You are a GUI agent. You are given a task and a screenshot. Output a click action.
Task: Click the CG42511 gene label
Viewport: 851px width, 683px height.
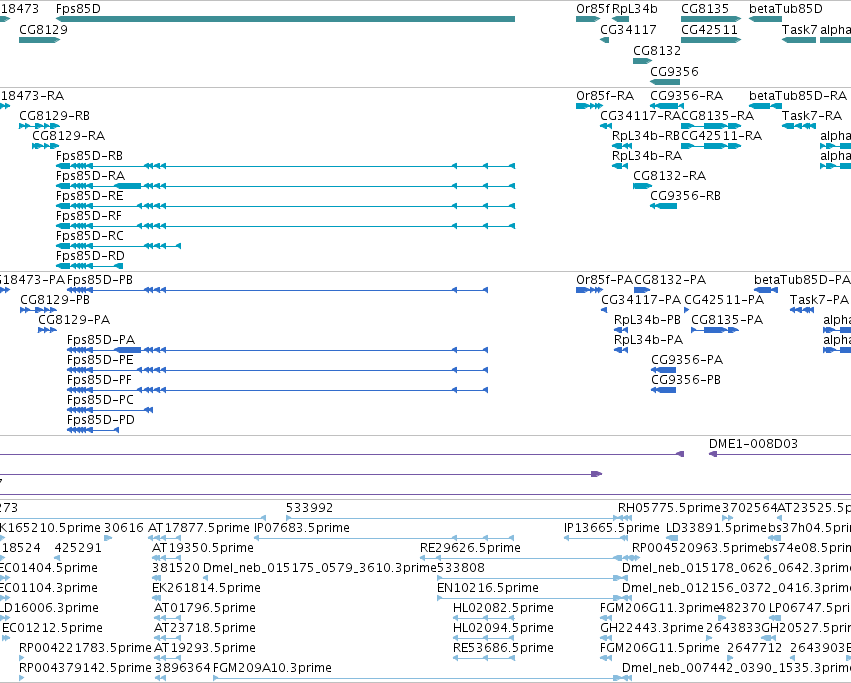click(709, 29)
